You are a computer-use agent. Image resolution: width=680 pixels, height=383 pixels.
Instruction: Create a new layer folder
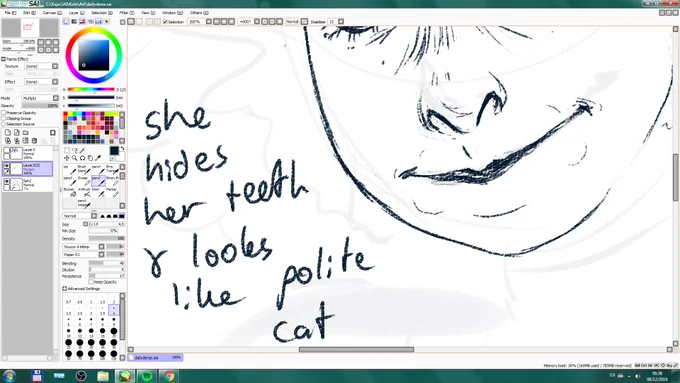pyautogui.click(x=26, y=132)
